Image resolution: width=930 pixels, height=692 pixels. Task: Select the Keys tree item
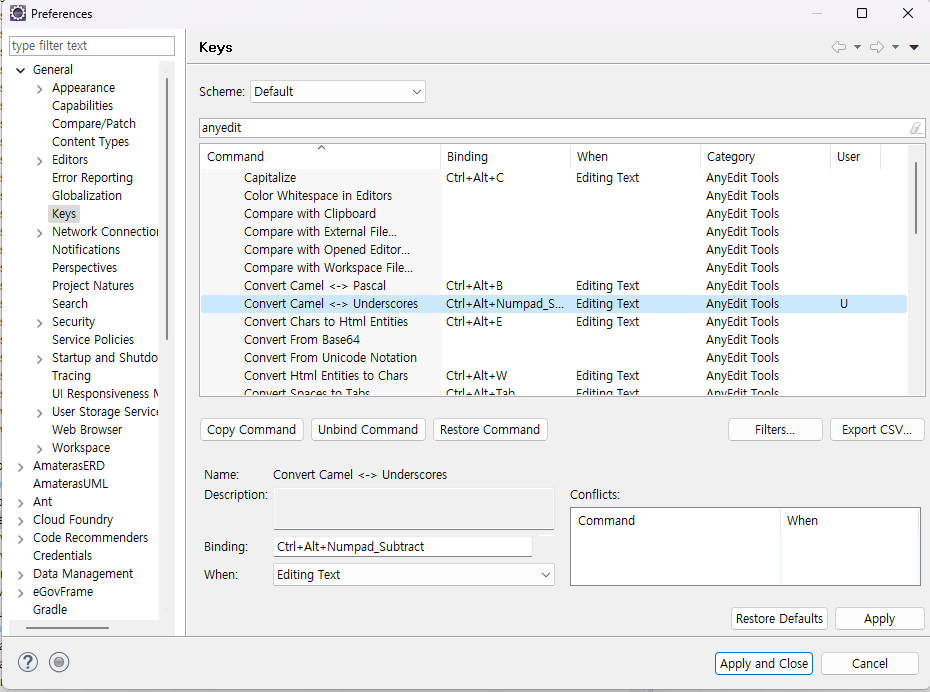click(63, 213)
